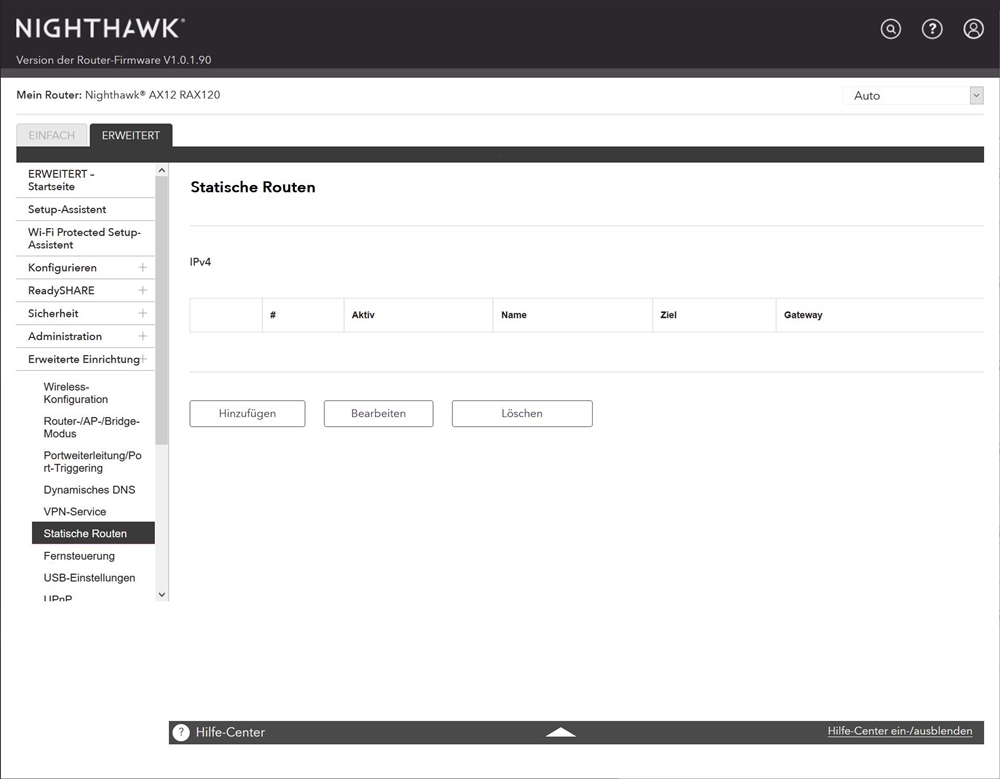Switch to the EINFACH tab
Screen dimensions: 1000x779
click(x=52, y=136)
